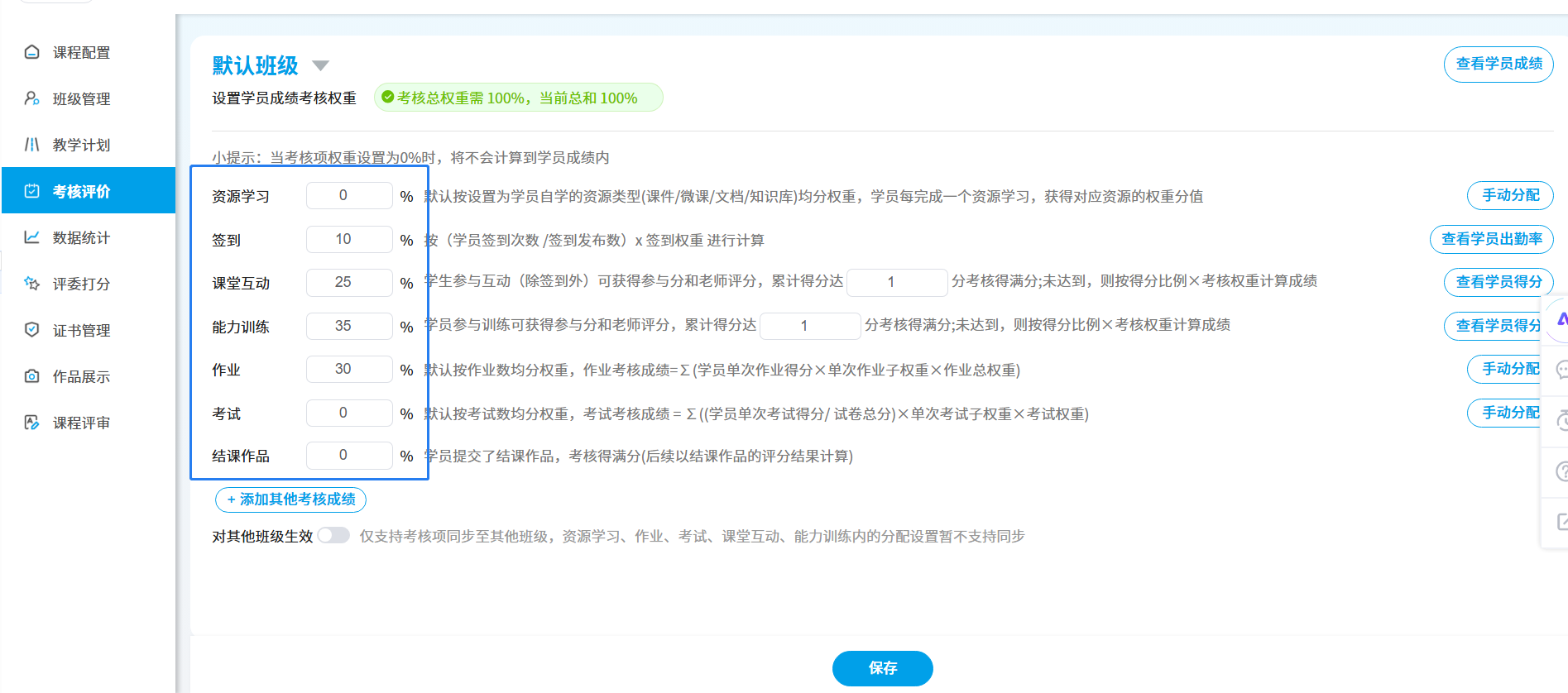Open 教学计划 menu item

point(81,146)
